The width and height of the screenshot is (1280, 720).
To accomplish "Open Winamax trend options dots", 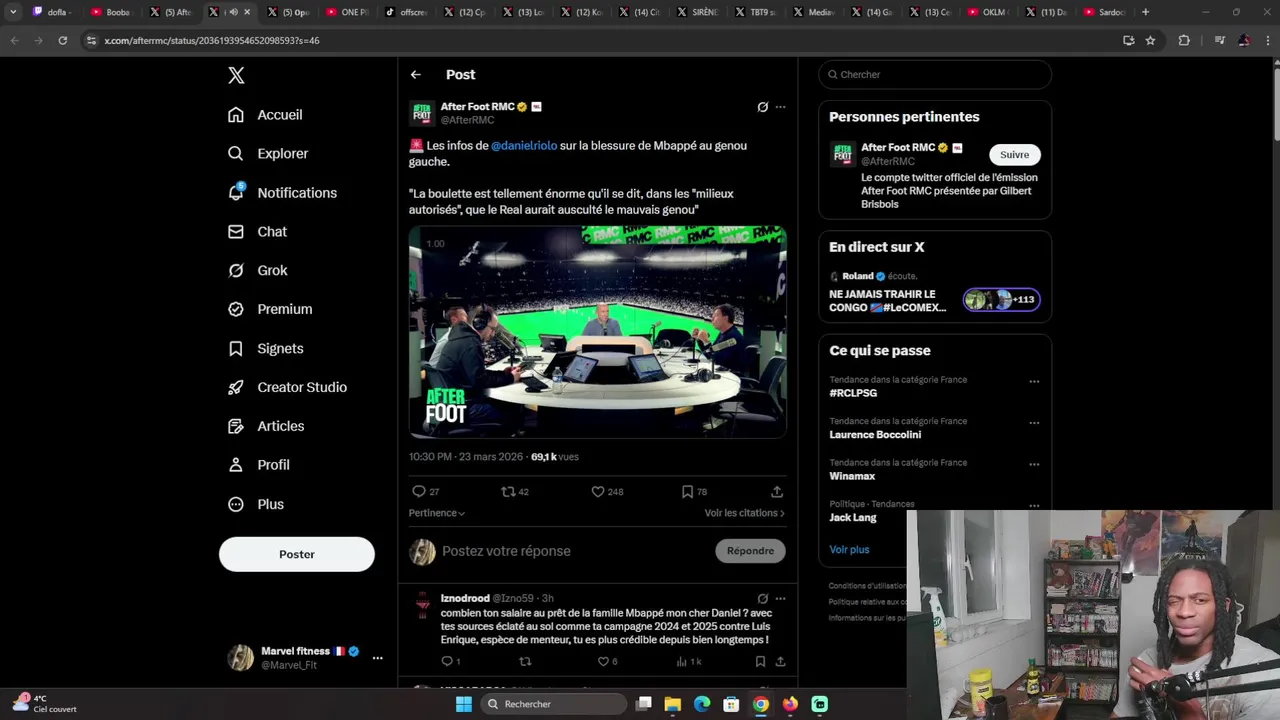I will pos(1034,464).
